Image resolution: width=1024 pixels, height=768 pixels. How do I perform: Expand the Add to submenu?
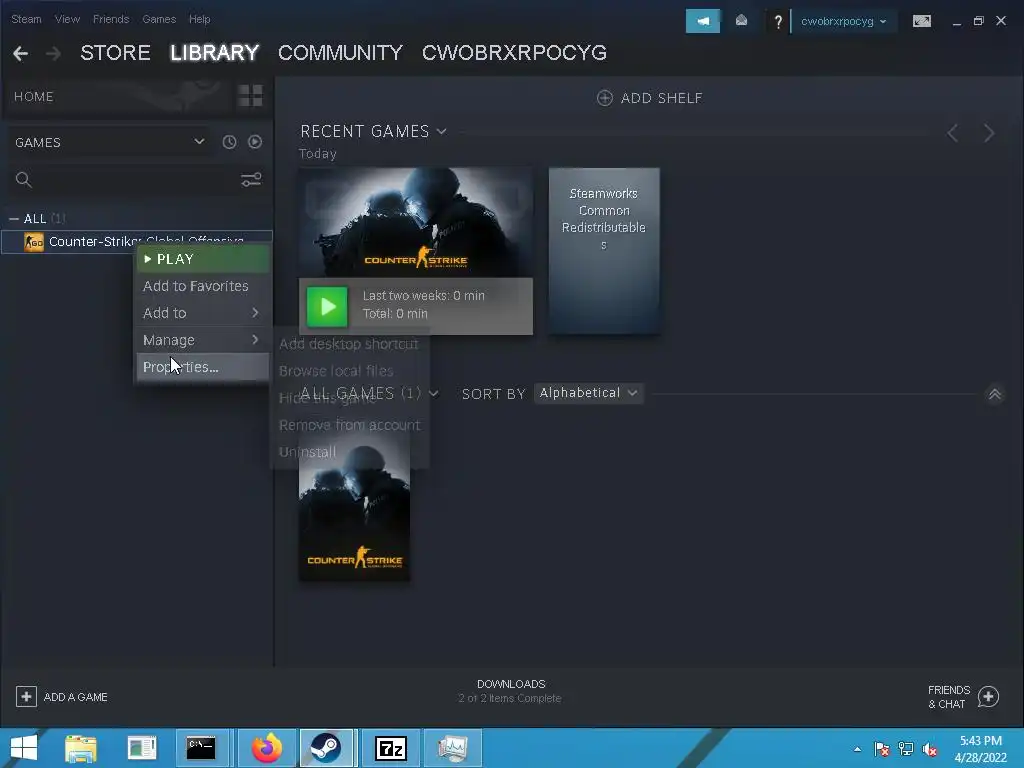tap(202, 313)
